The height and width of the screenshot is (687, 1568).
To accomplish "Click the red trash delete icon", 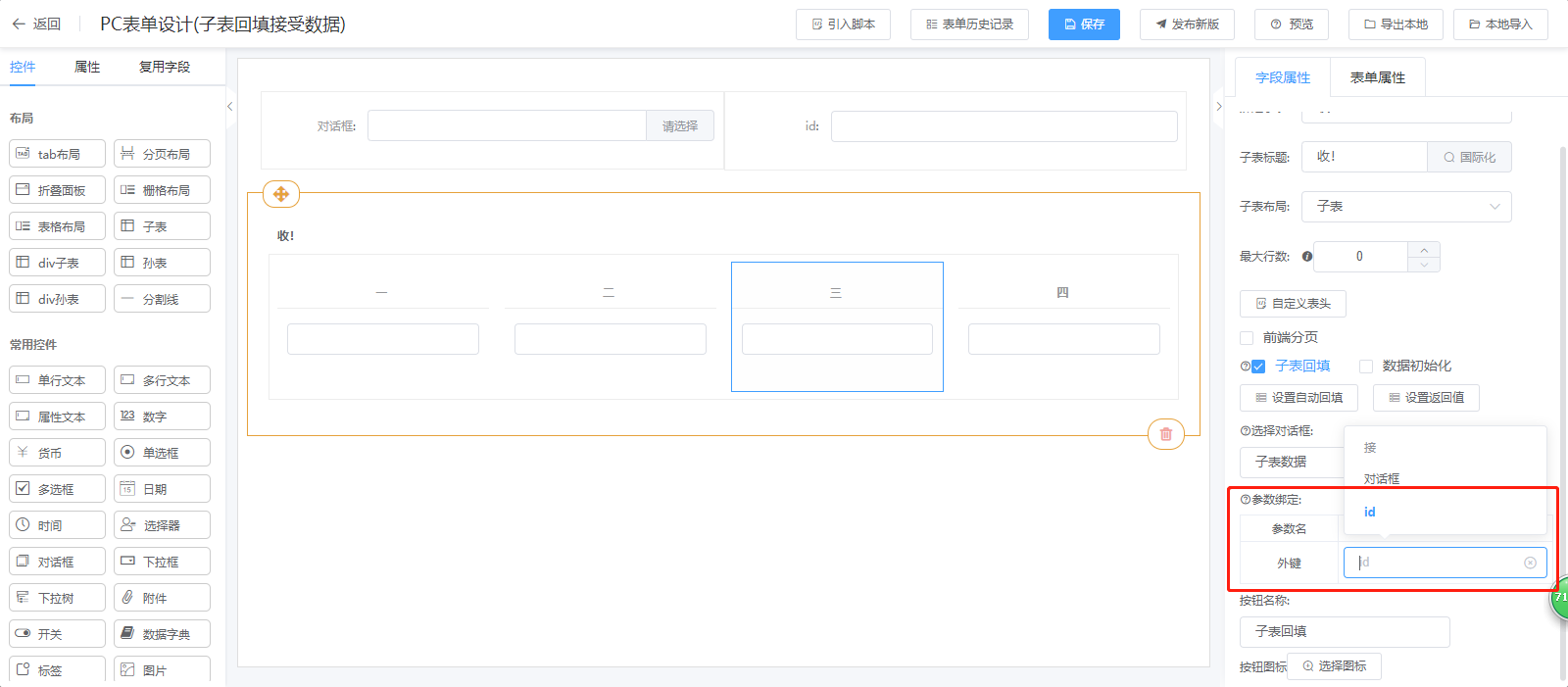I will (x=1165, y=434).
